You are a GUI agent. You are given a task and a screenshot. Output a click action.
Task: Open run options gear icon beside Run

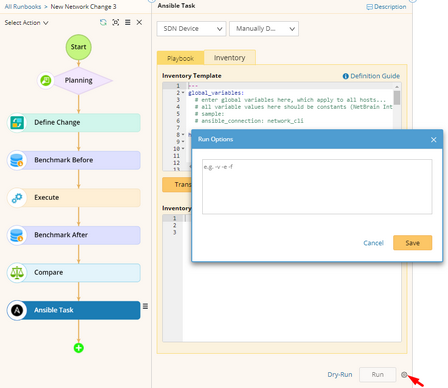[x=404, y=375]
